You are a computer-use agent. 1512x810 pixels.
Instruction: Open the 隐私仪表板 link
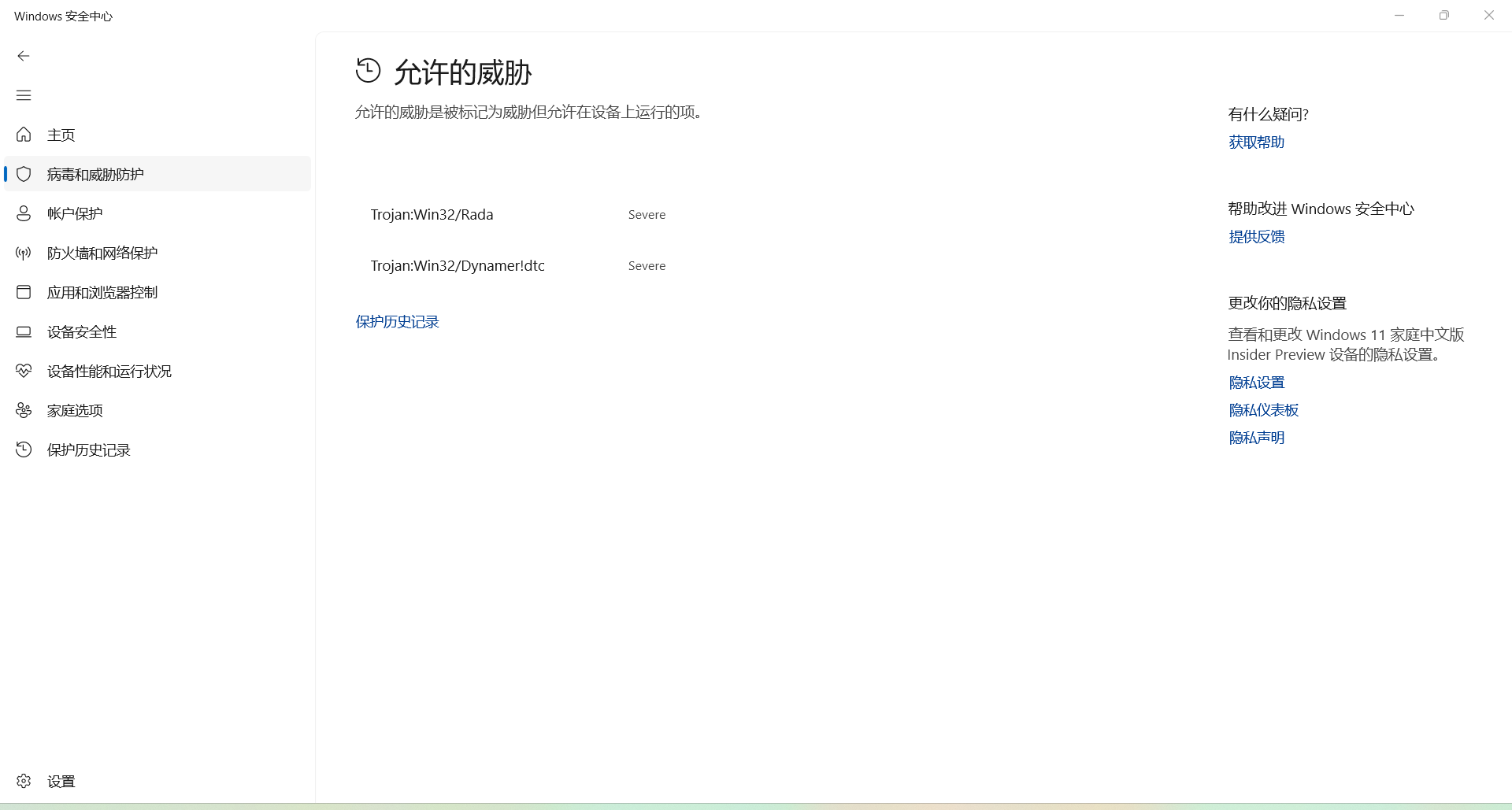click(x=1263, y=410)
